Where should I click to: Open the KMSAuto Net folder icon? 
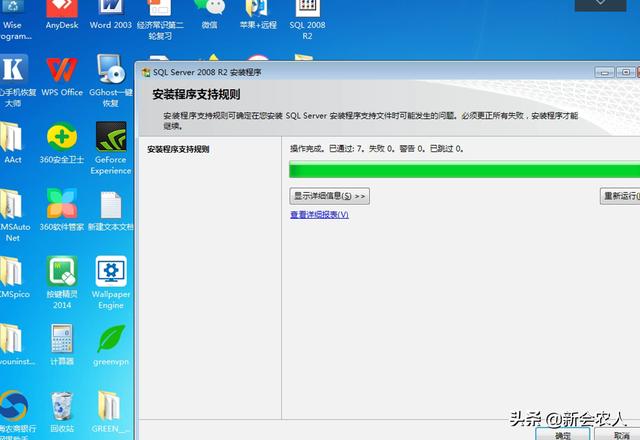(x=14, y=215)
